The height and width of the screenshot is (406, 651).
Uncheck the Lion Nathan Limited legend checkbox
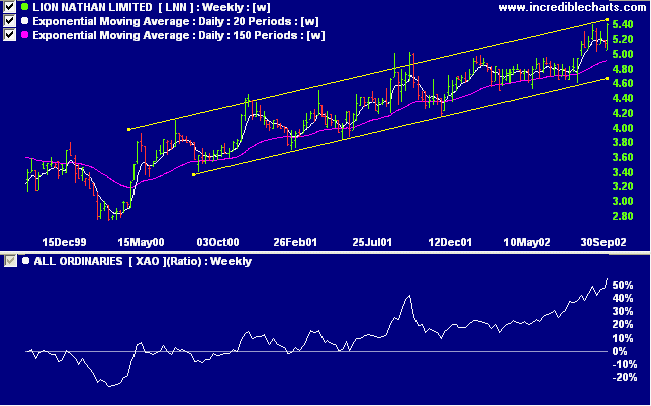[x=10, y=7]
